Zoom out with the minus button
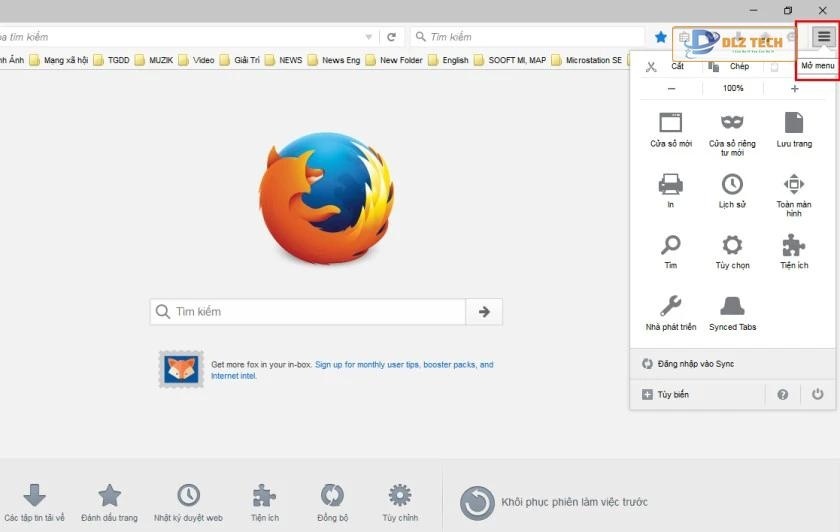Screen dimensions: 840x532 click(x=671, y=89)
